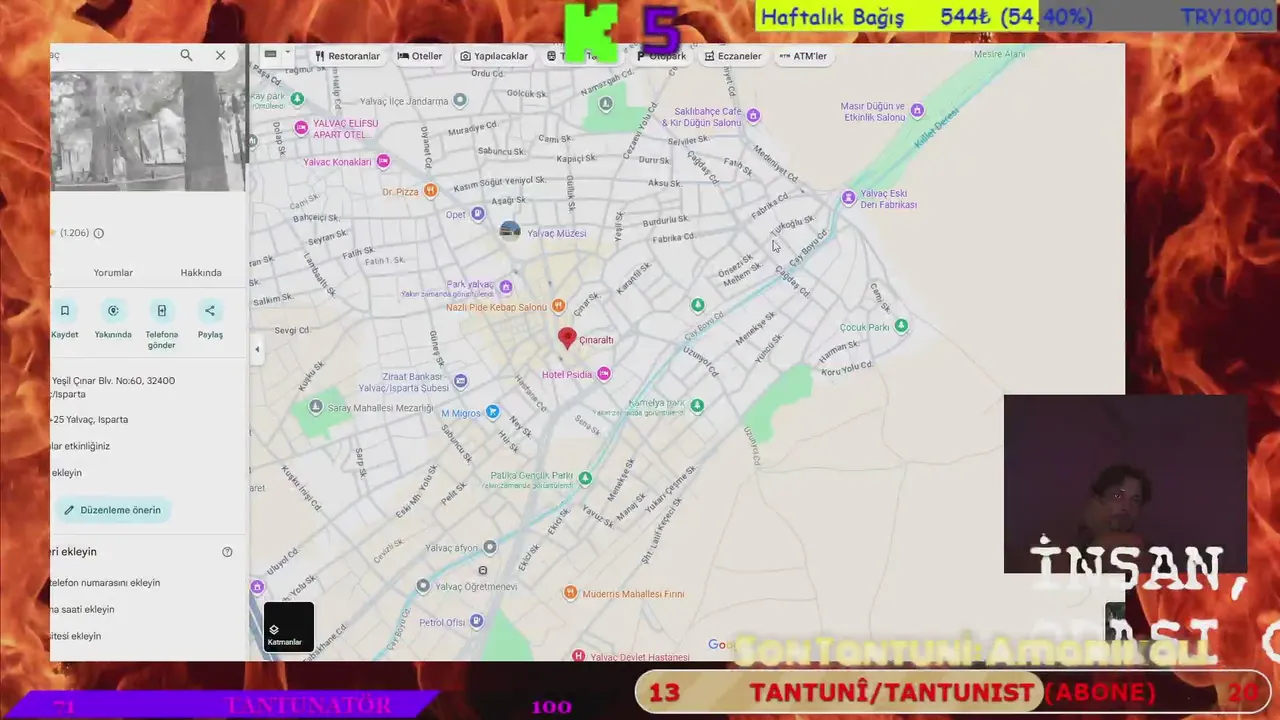Click the webcam overlay thumbnail

click(1125, 484)
